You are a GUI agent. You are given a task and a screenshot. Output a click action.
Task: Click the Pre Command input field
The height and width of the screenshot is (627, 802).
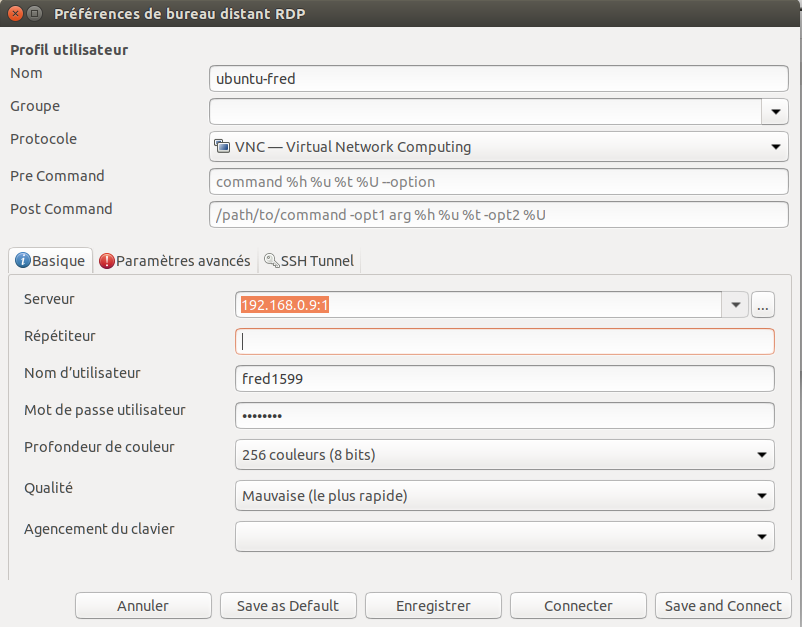pos(499,182)
